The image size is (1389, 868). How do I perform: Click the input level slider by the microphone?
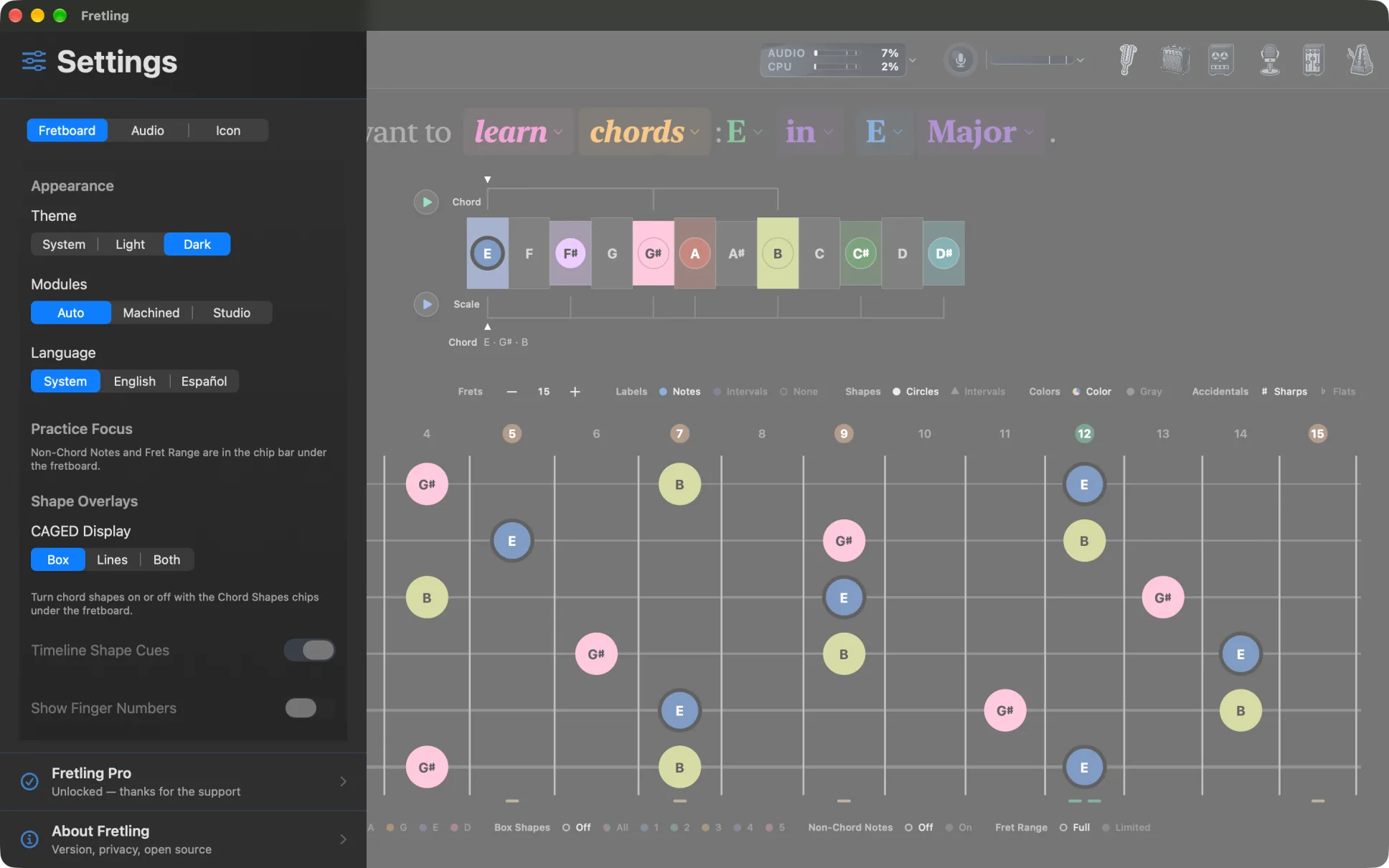pos(1031,60)
